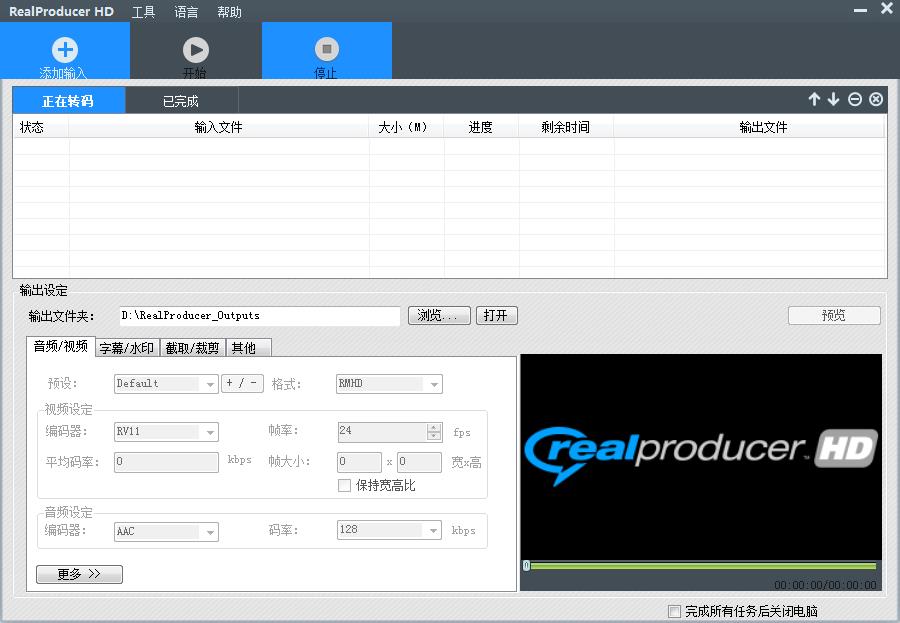Move selected task down with arrow icon

(x=834, y=99)
